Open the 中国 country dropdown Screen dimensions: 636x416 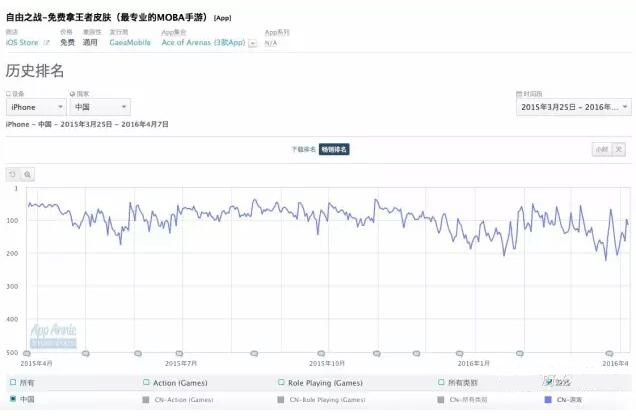click(x=100, y=107)
